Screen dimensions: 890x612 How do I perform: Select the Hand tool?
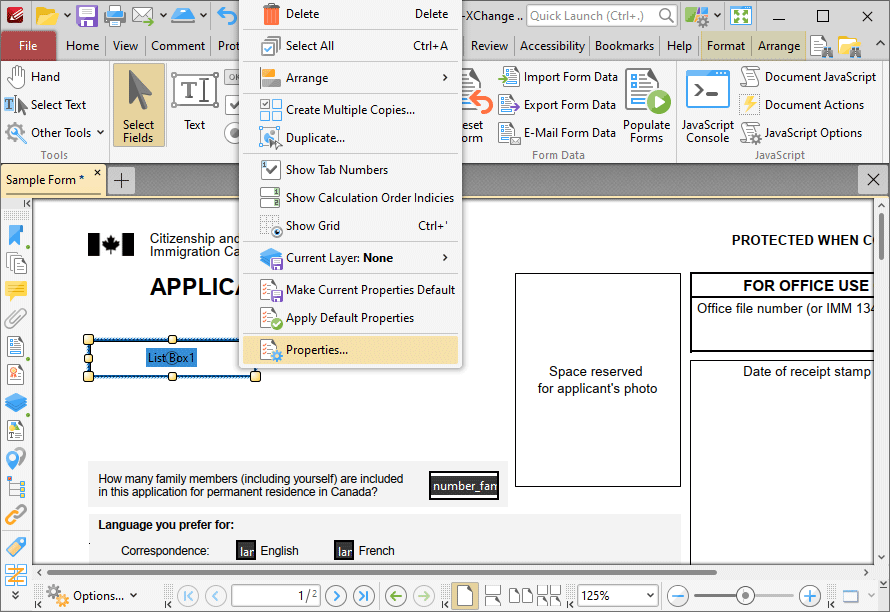(33, 77)
